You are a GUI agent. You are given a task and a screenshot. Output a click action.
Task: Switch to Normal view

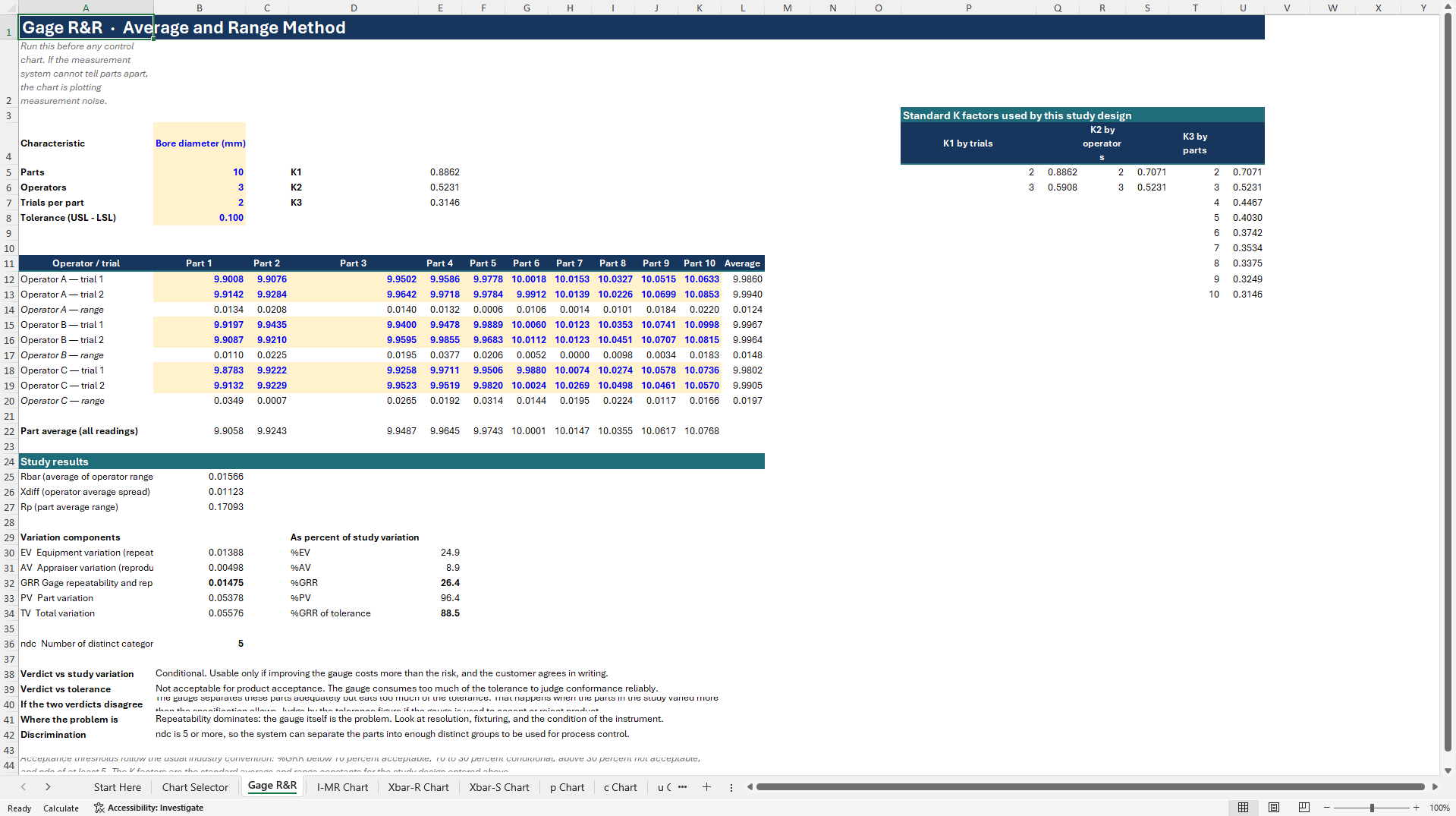(1243, 808)
